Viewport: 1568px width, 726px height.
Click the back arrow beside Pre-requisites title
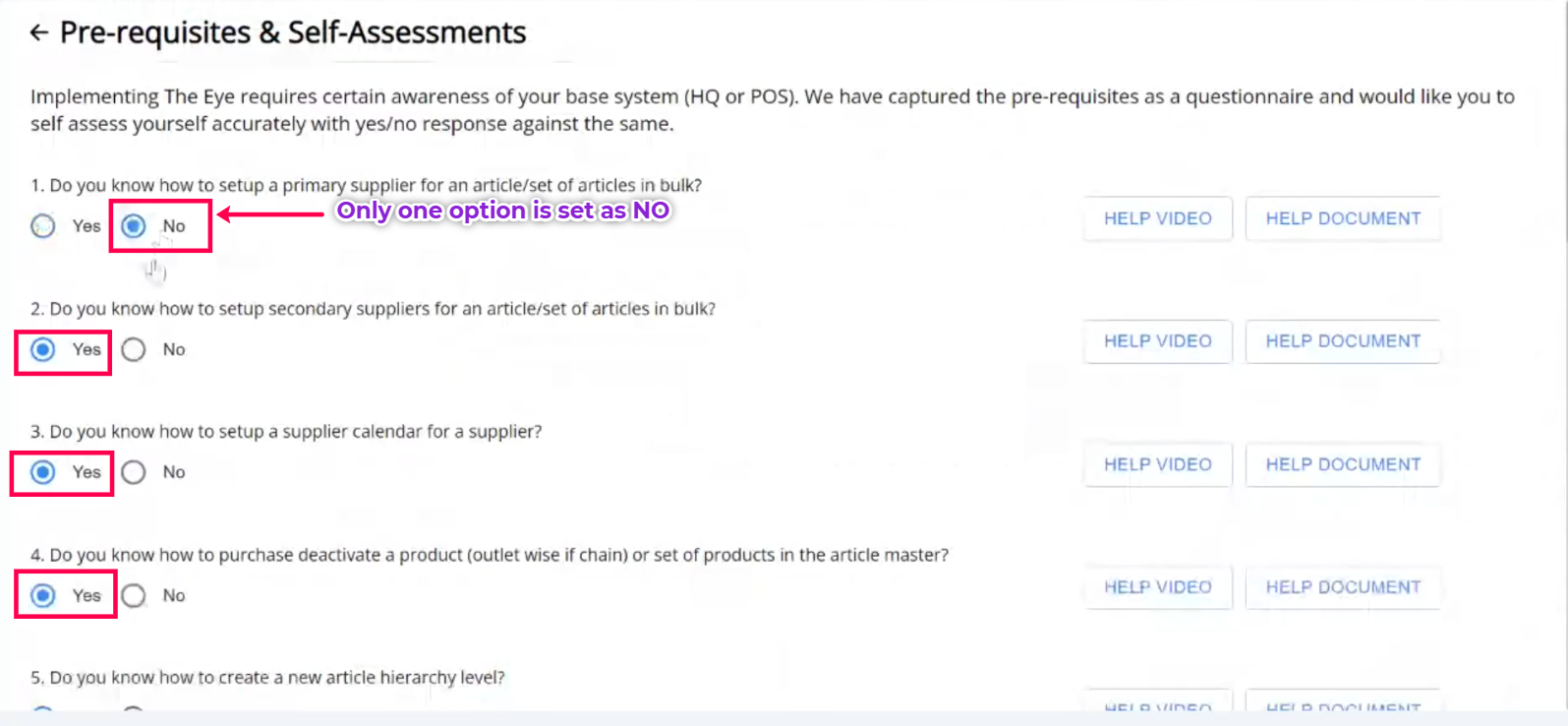pyautogui.click(x=39, y=32)
